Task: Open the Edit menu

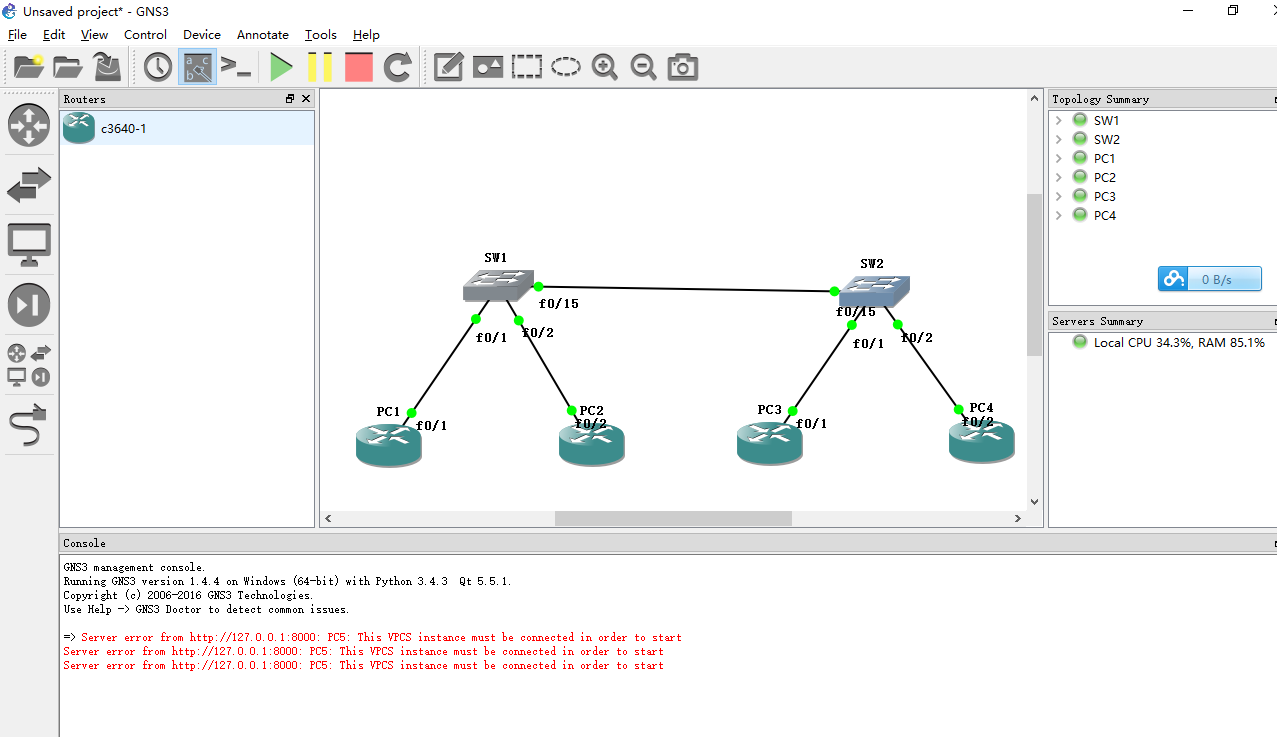Action: (x=54, y=34)
